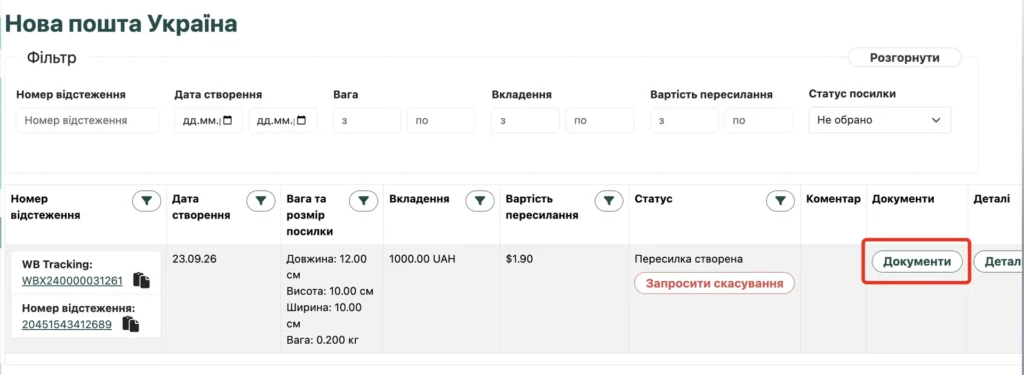Screen dimensions: 1024x375
Task: Open calendar picker in first date field
Action: (227, 121)
